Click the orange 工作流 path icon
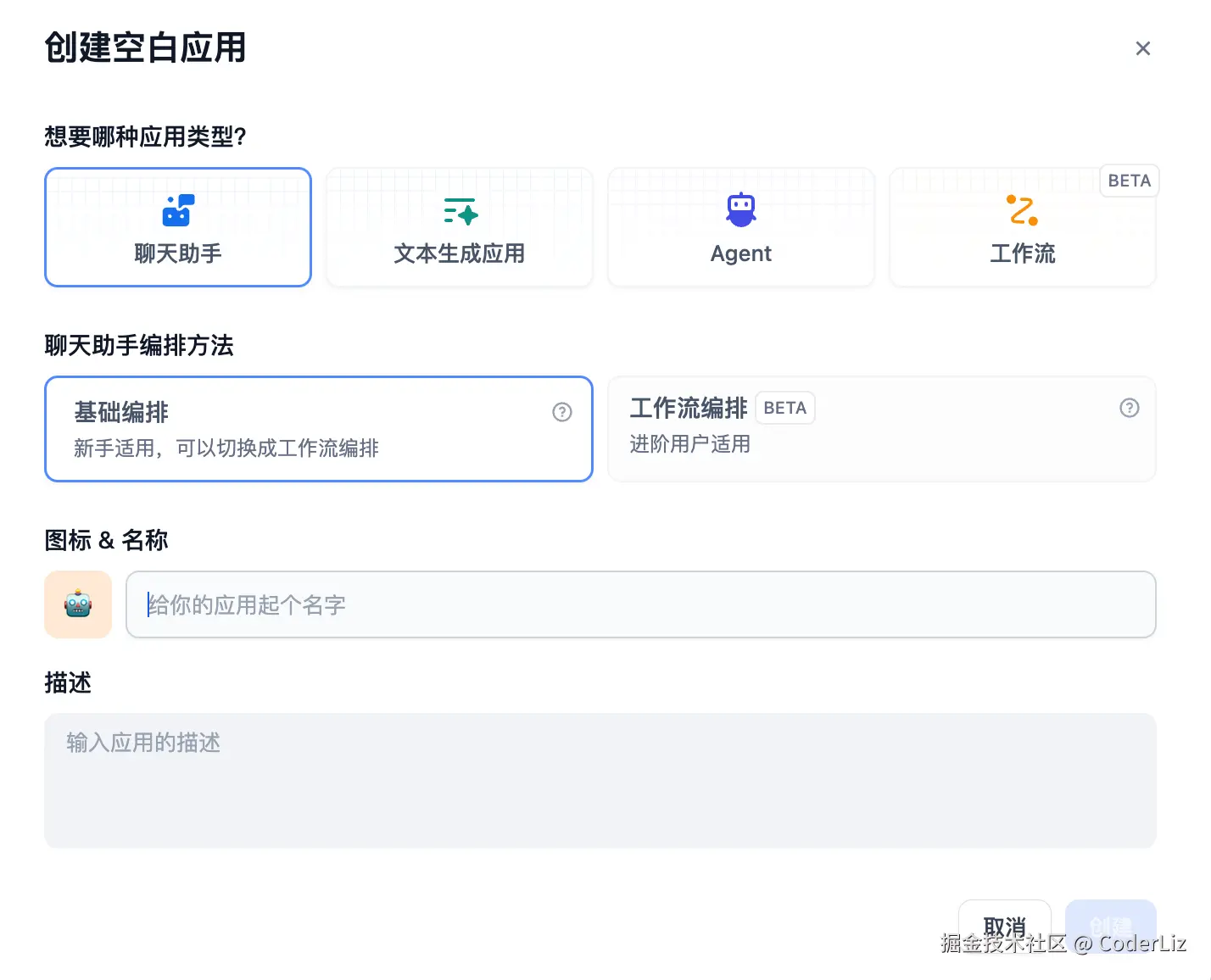 point(1022,210)
